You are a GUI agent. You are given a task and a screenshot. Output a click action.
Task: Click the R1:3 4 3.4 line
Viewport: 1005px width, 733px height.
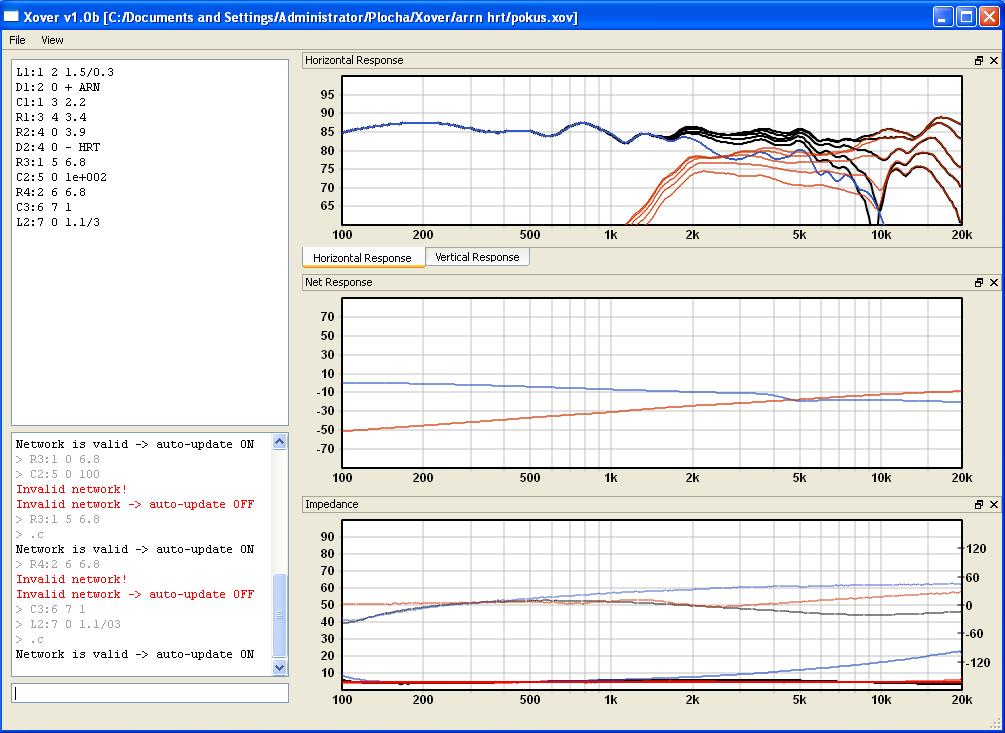click(x=51, y=117)
